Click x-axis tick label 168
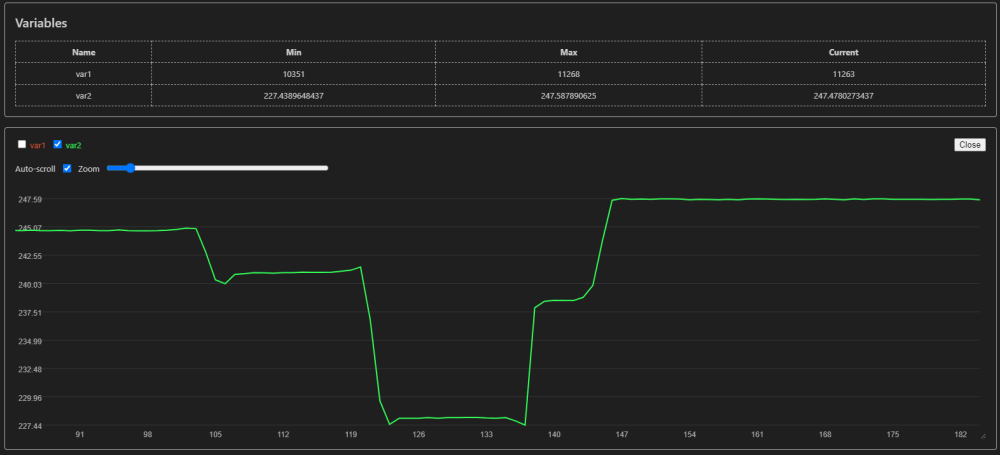The height and width of the screenshot is (455, 1000). pos(825,435)
